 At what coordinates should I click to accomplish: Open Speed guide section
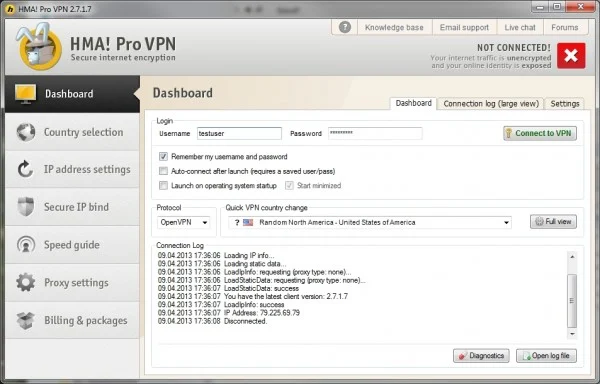click(73, 245)
